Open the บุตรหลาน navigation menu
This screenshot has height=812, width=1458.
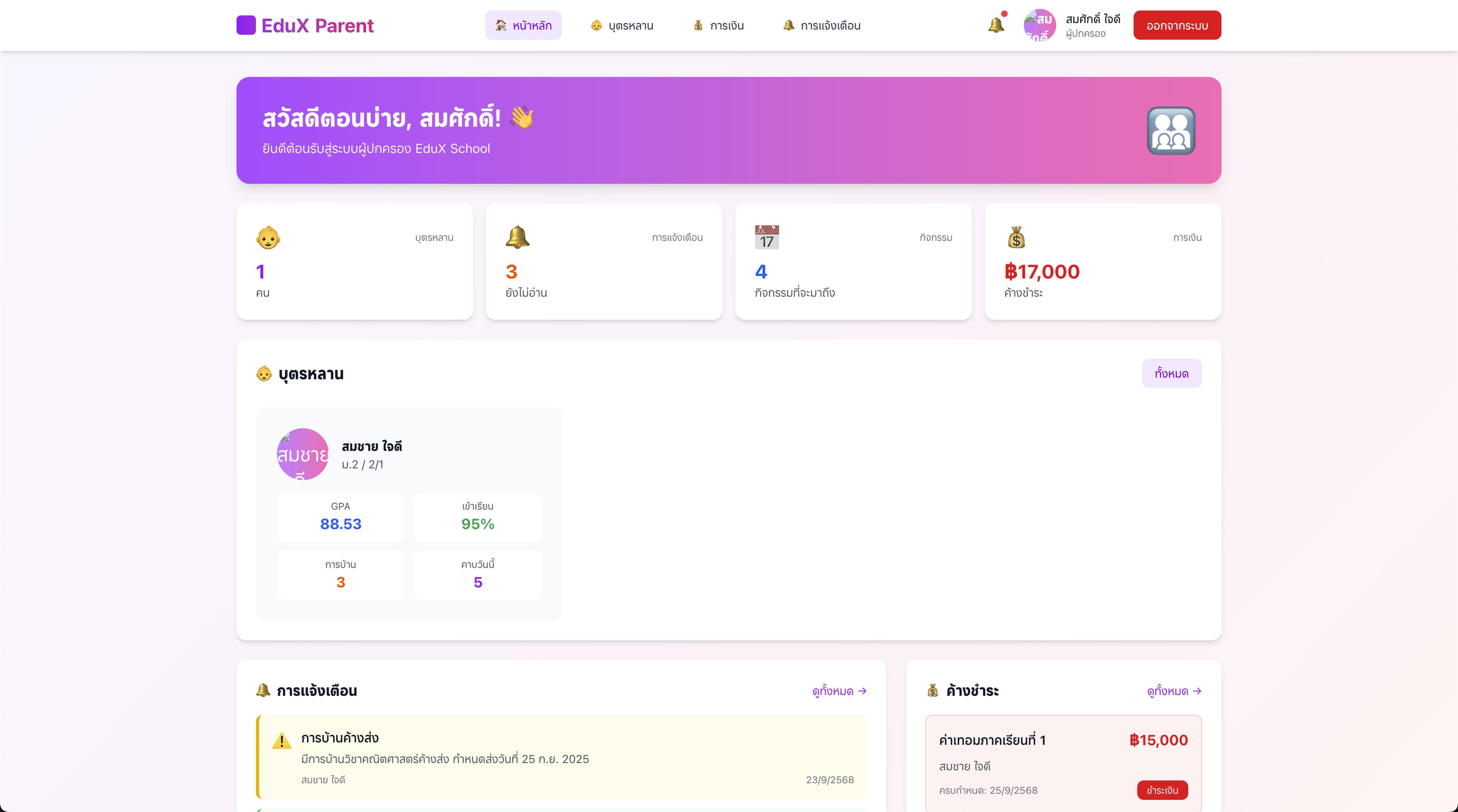(621, 26)
